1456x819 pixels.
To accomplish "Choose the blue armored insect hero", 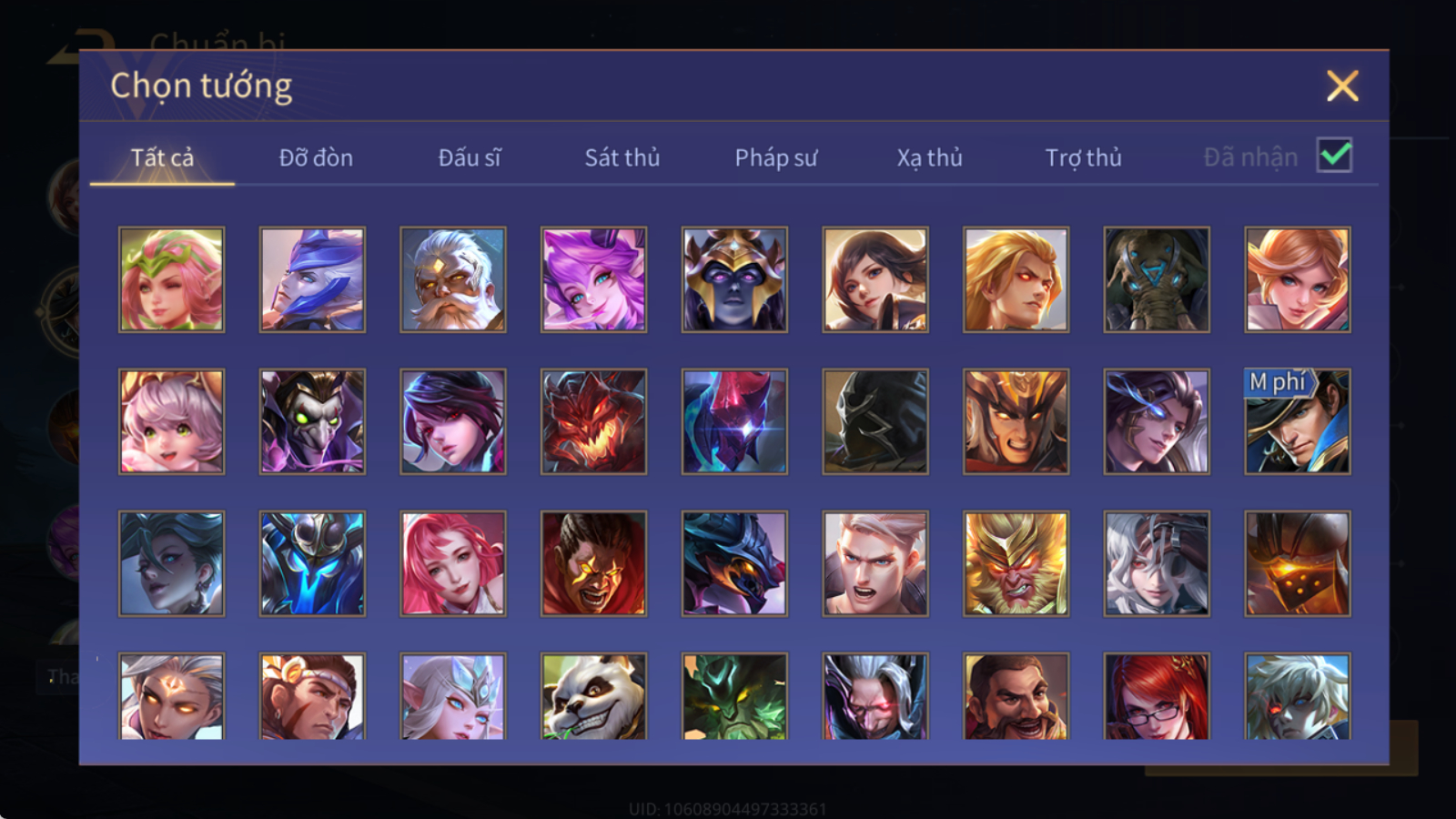I will pyautogui.click(x=312, y=563).
